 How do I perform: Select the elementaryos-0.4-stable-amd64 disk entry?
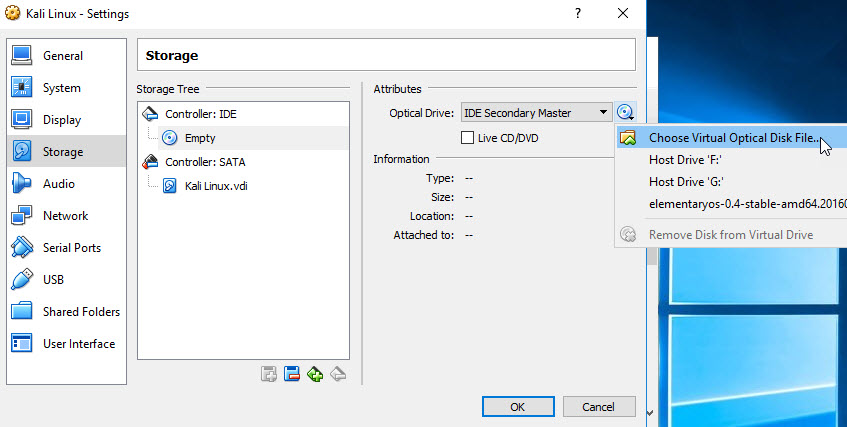point(731,205)
